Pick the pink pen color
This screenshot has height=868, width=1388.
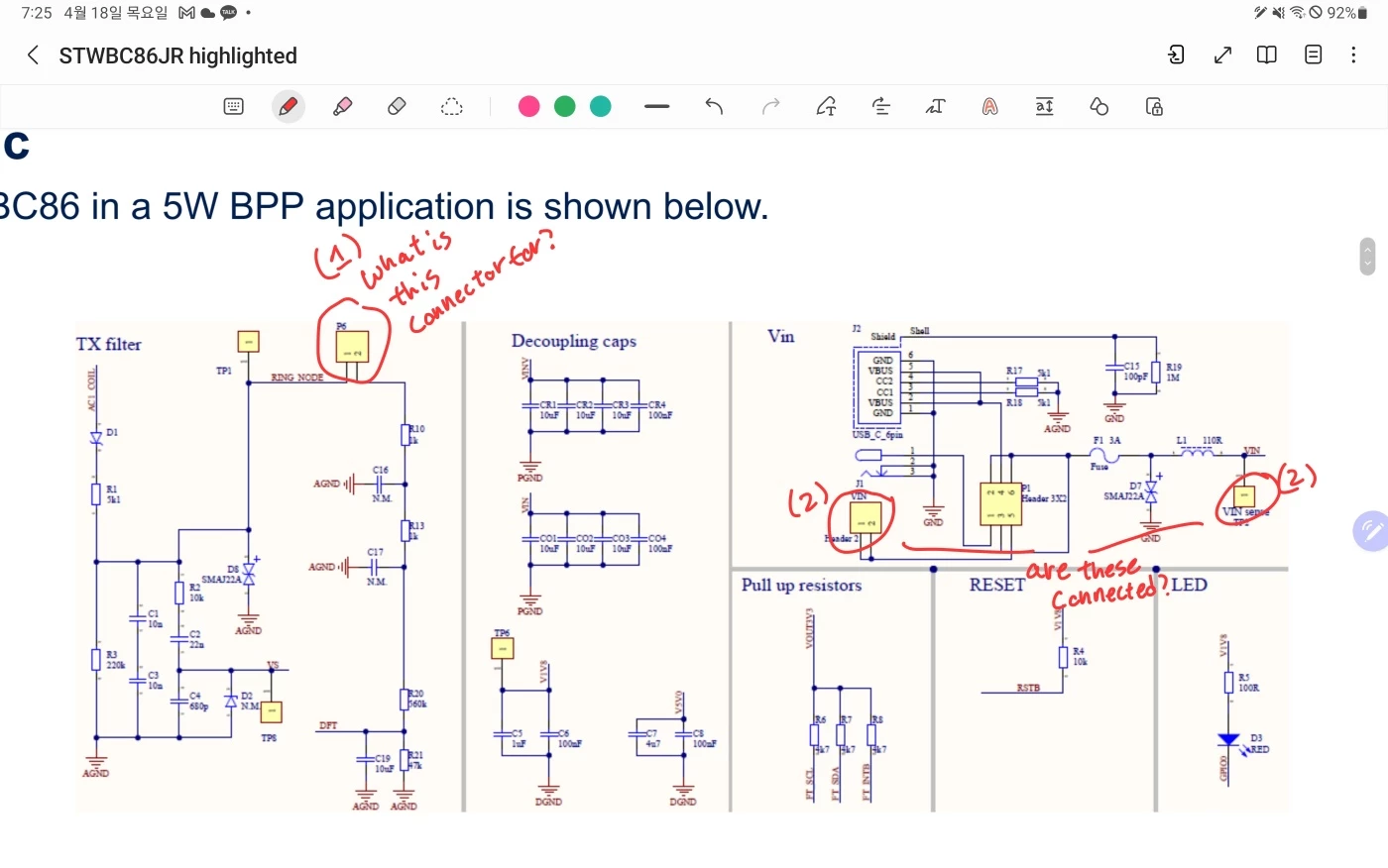[x=529, y=106]
